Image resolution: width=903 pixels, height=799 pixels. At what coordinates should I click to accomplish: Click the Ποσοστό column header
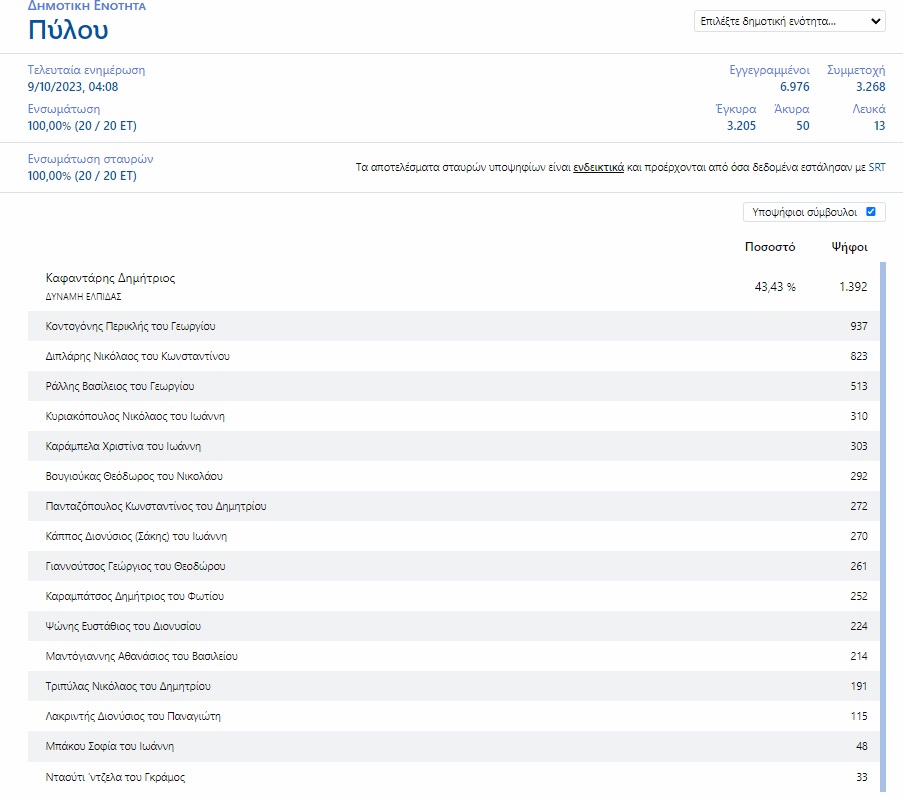coord(770,246)
